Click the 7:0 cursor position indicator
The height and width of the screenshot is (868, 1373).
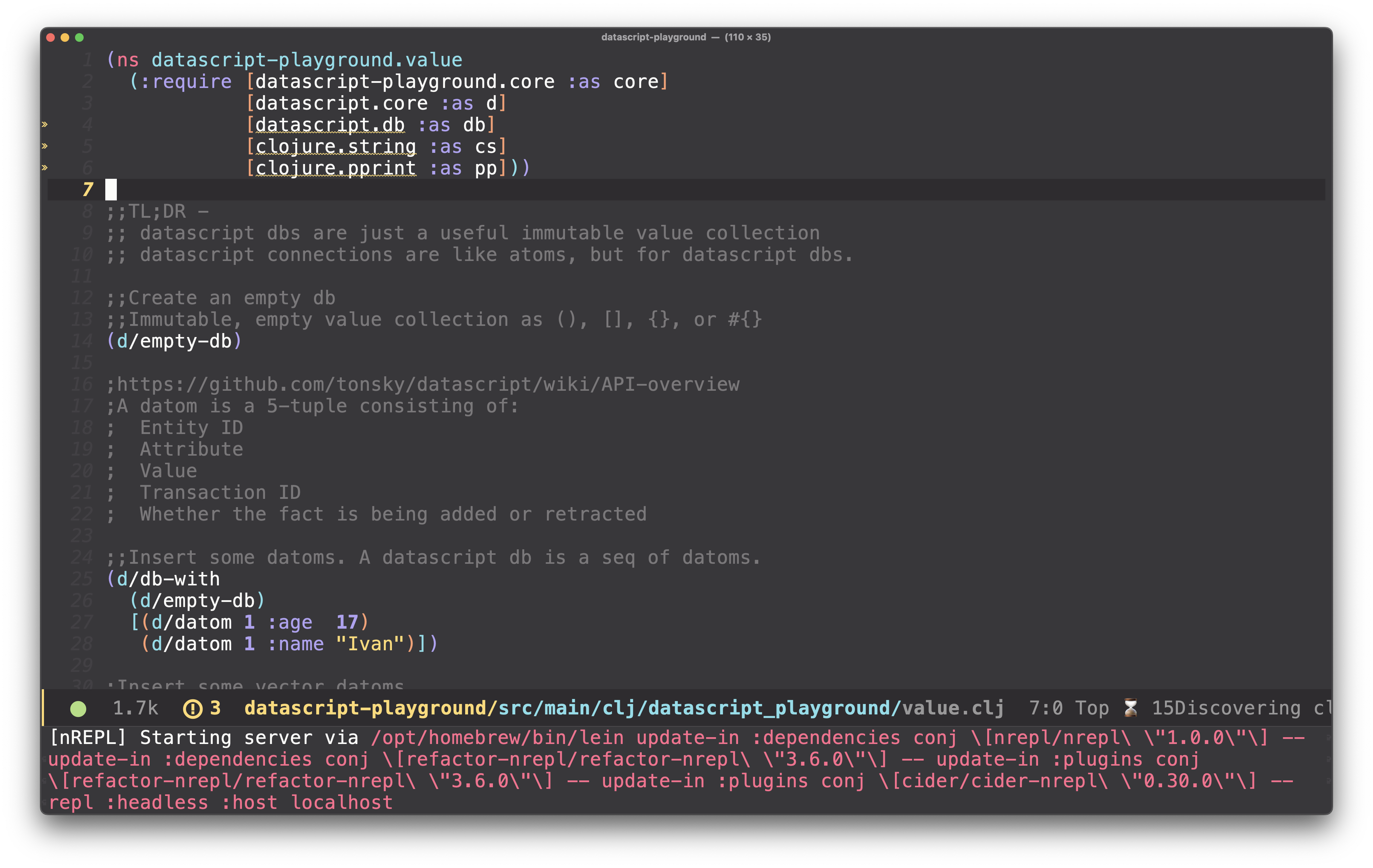point(1046,708)
